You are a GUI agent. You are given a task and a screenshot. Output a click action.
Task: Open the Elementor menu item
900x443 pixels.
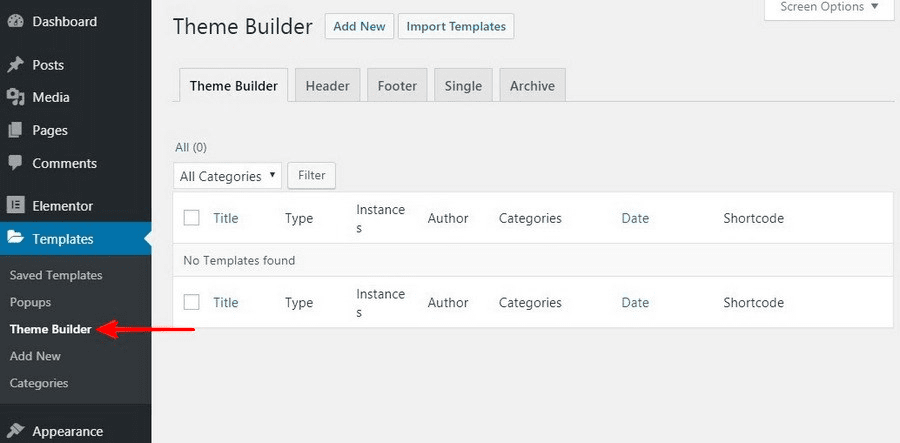(x=75, y=206)
